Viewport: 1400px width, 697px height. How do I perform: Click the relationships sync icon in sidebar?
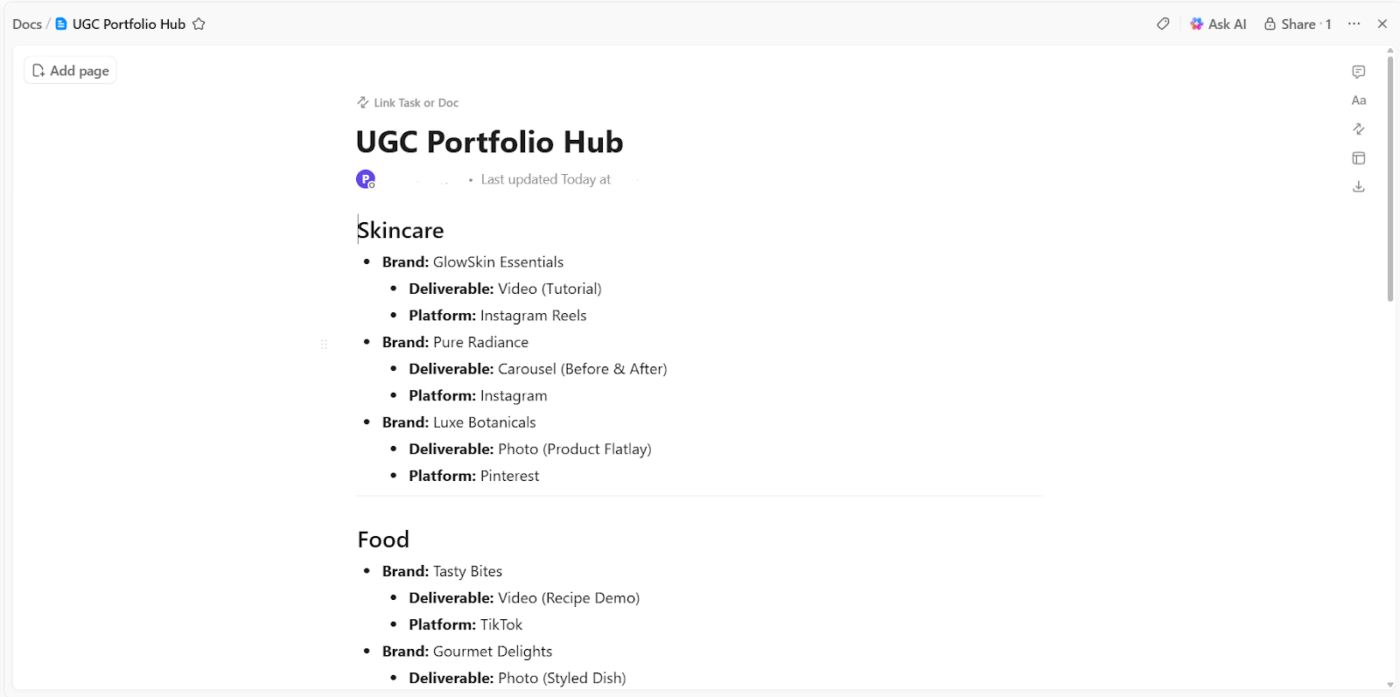[x=1358, y=129]
